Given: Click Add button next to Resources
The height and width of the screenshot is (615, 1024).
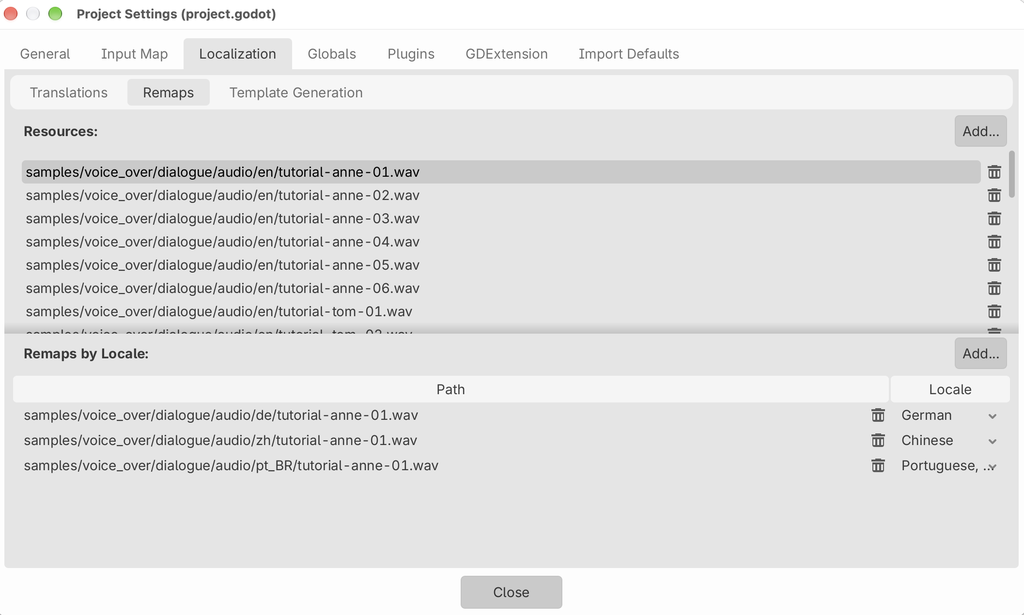Looking at the screenshot, I should point(980,131).
